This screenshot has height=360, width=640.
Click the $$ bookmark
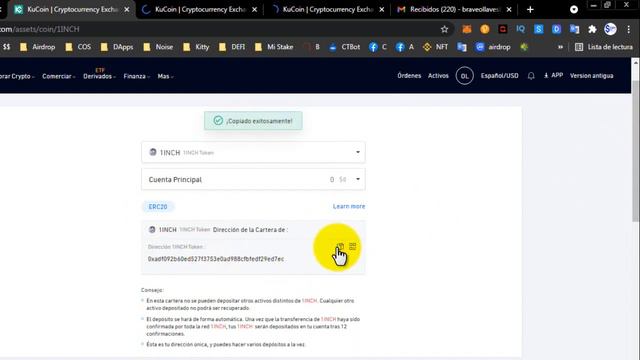6,47
